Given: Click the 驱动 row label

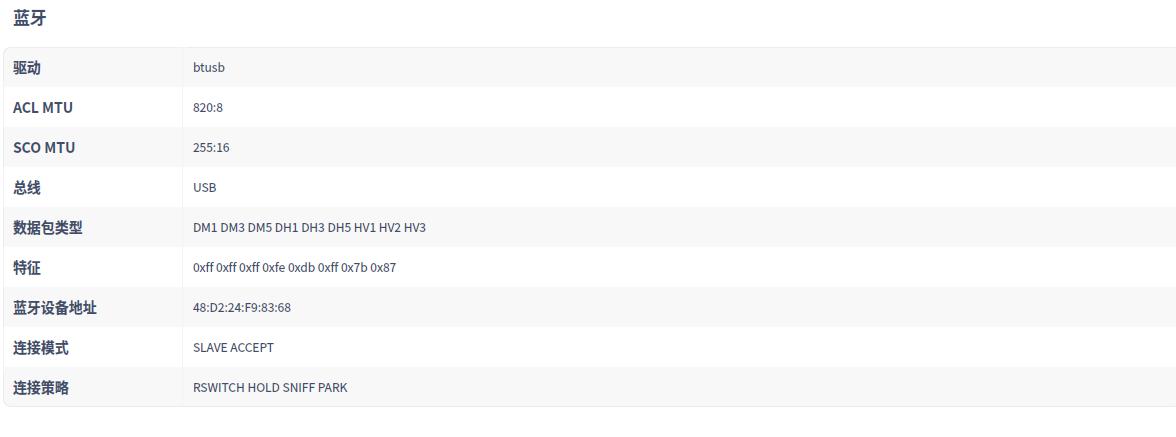Looking at the screenshot, I should (x=27, y=68).
